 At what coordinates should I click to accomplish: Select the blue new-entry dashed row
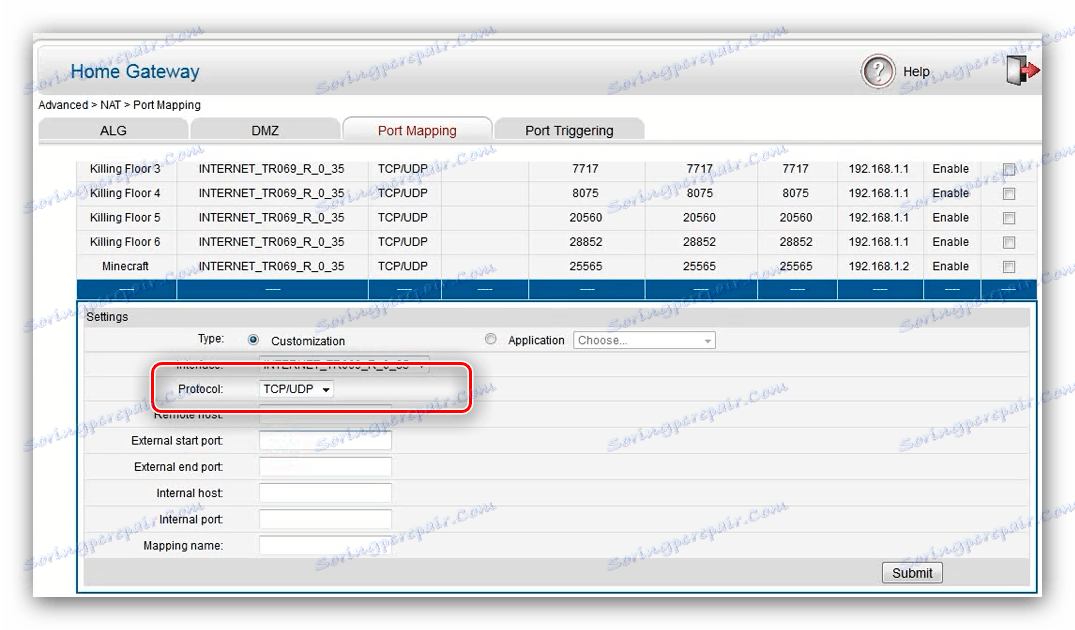tap(557, 289)
